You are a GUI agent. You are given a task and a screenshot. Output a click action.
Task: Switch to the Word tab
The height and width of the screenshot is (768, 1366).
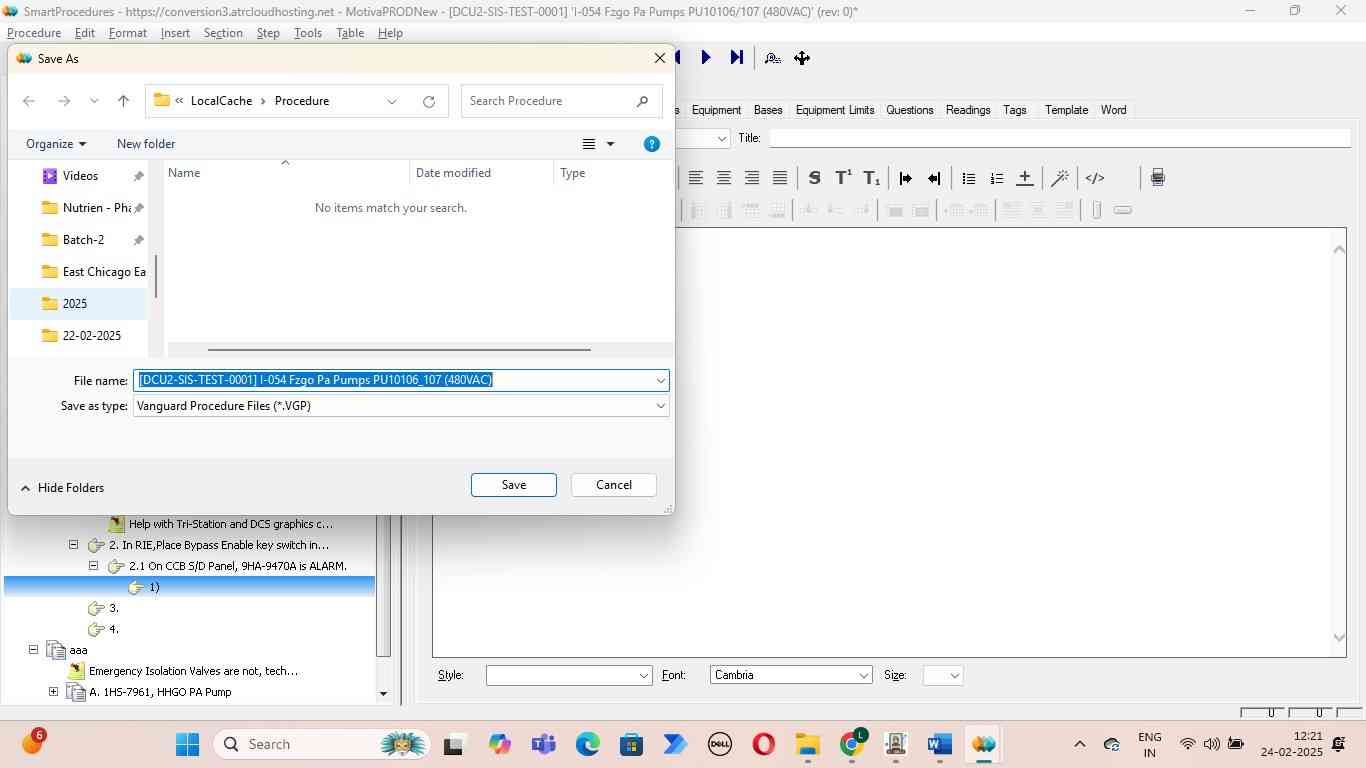coord(1113,110)
